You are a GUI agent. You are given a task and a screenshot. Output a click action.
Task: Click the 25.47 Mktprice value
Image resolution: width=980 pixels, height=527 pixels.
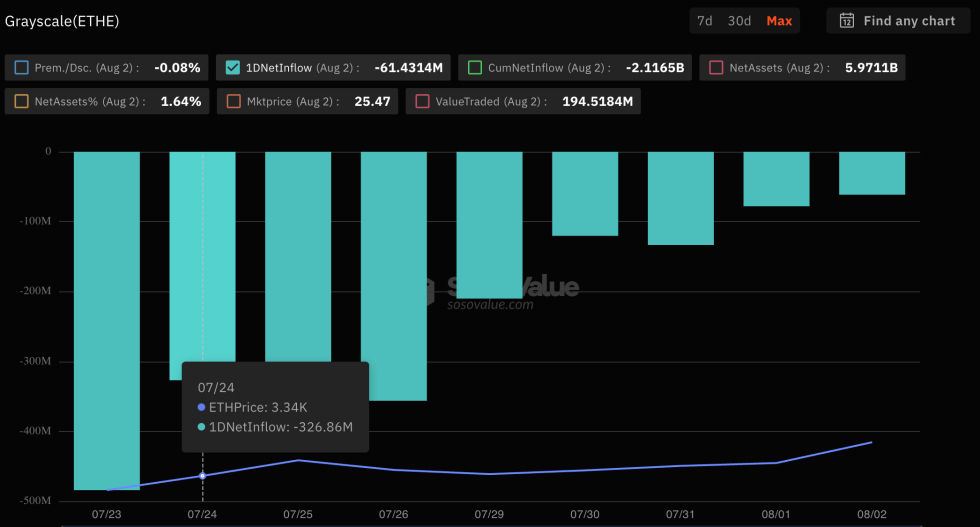pyautogui.click(x=372, y=101)
